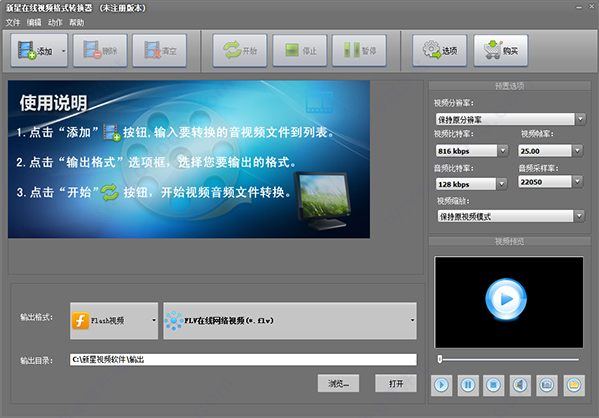Mute audio with the speaker icon

520,385
